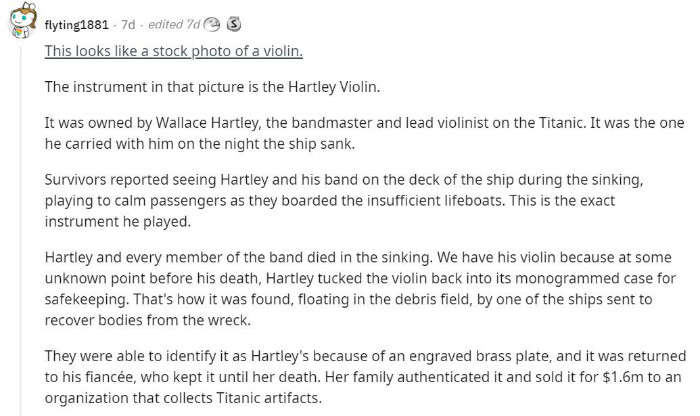Click the word "lifeboats" in the comment
Viewport: 700px width, 416px height.
474,200
